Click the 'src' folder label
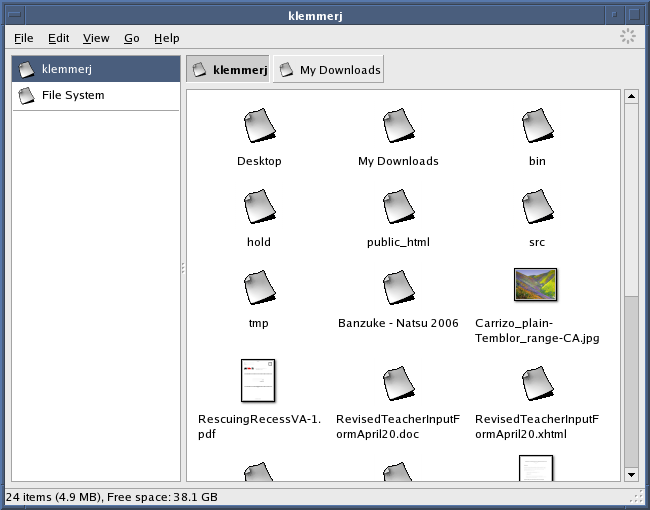The image size is (650, 510). pyautogui.click(x=537, y=242)
